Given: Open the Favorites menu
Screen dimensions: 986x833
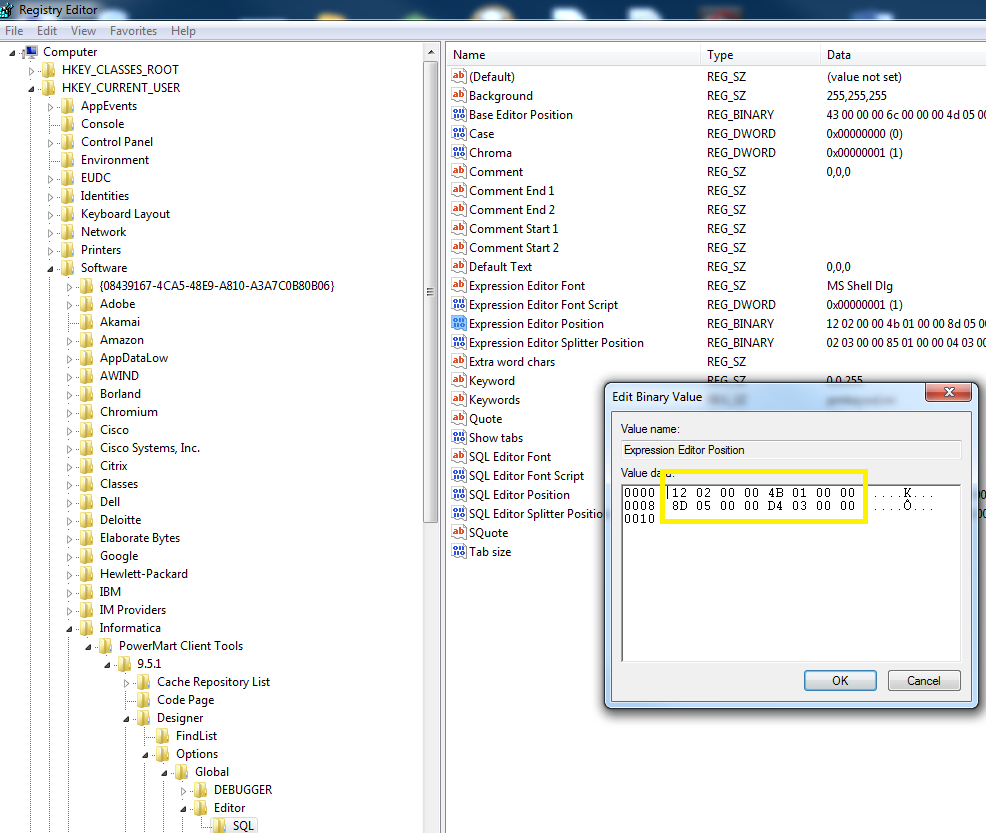Looking at the screenshot, I should (133, 30).
